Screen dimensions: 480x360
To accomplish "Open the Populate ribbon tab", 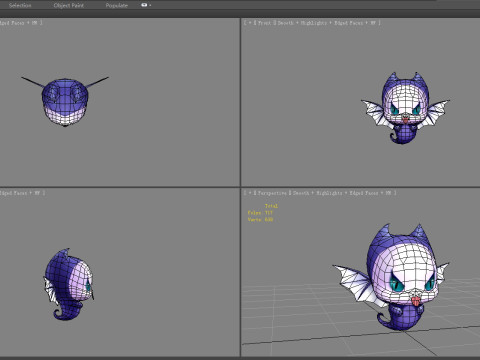I will coord(117,5).
